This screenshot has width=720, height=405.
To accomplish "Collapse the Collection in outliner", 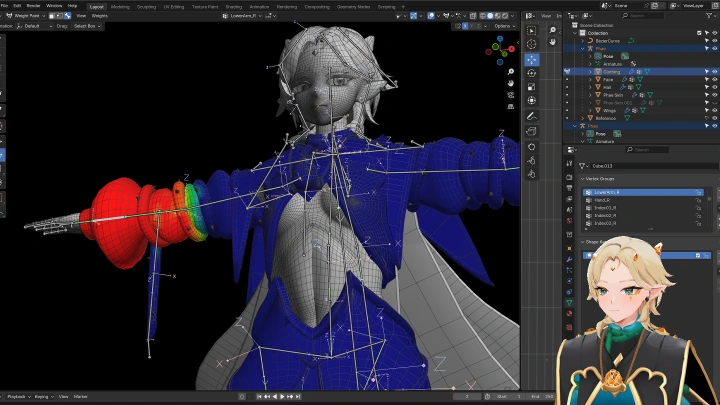I will point(575,33).
